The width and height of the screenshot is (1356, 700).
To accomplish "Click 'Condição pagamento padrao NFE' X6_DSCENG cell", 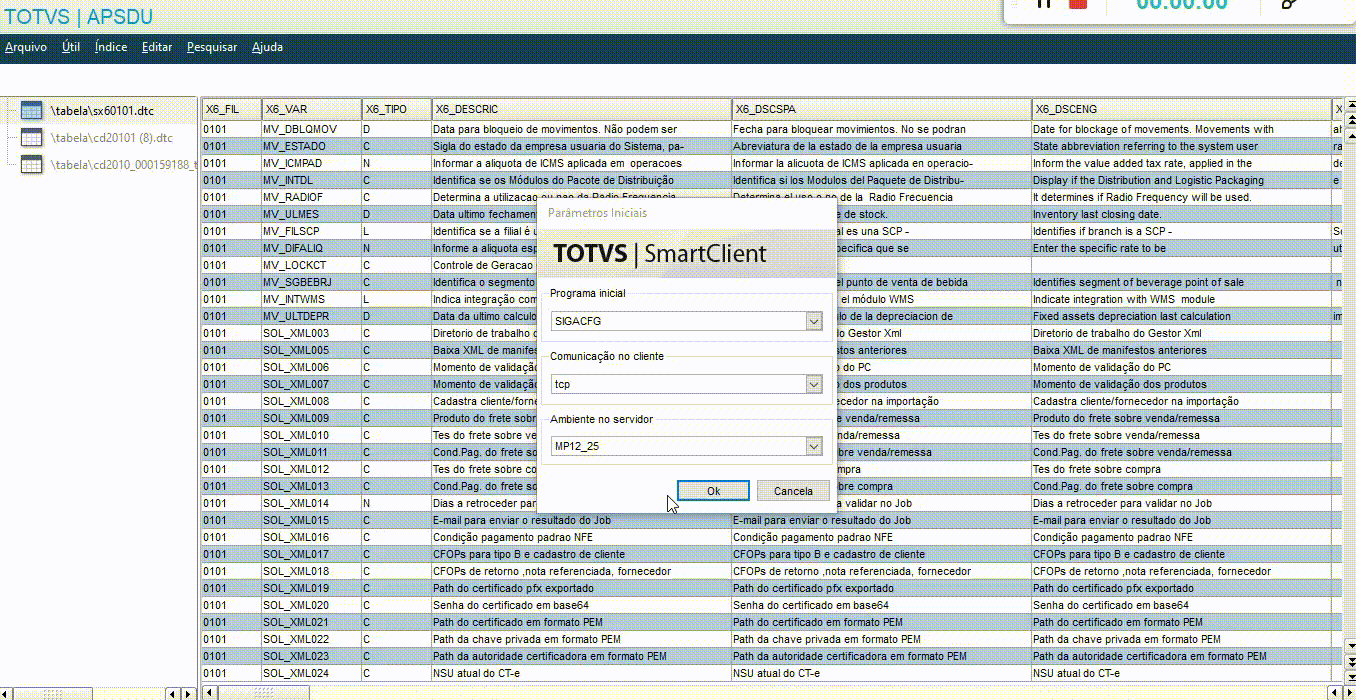I will click(x=1181, y=537).
